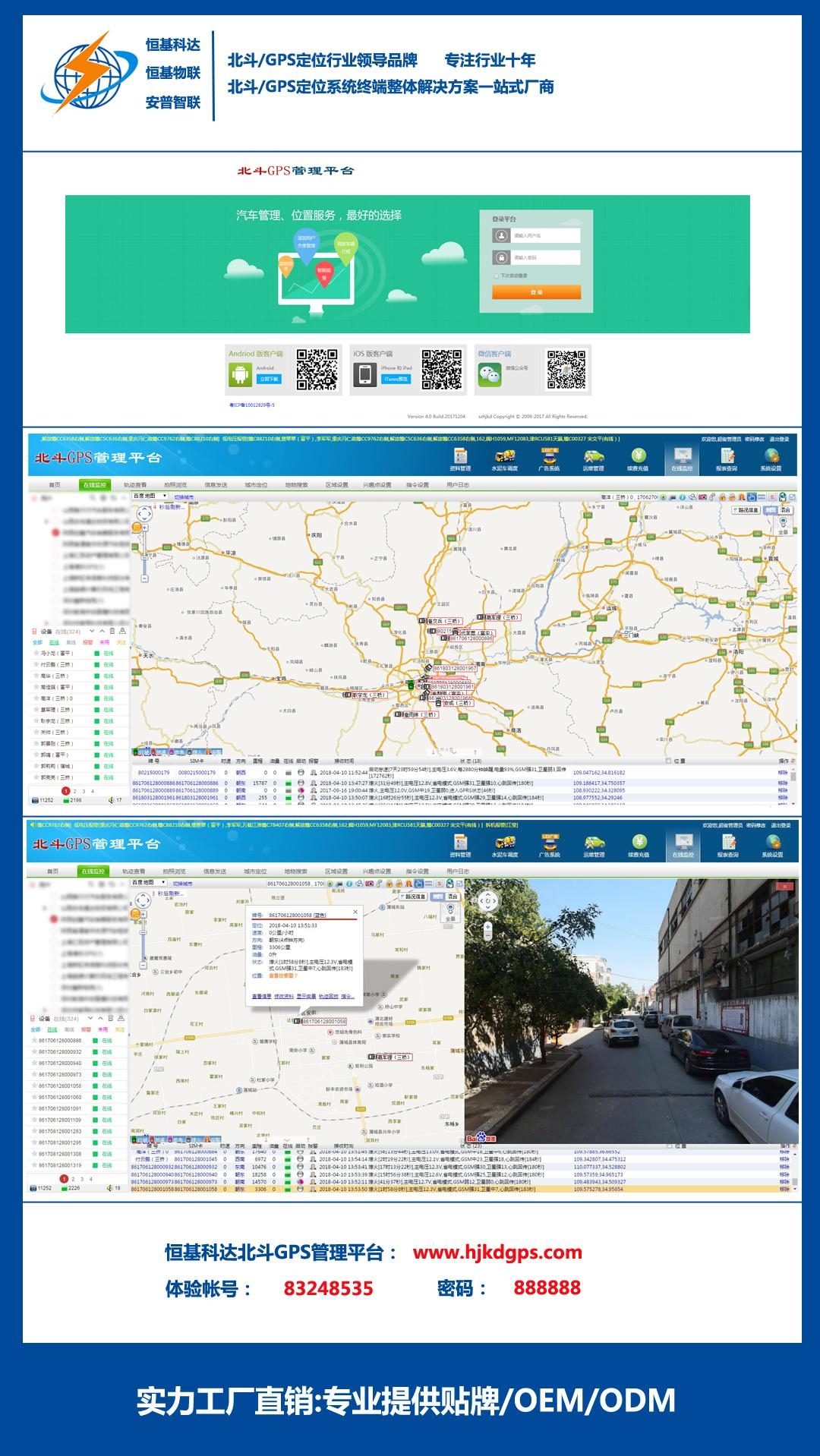Click the WeChat client icon
The image size is (820, 1456).
[490, 374]
